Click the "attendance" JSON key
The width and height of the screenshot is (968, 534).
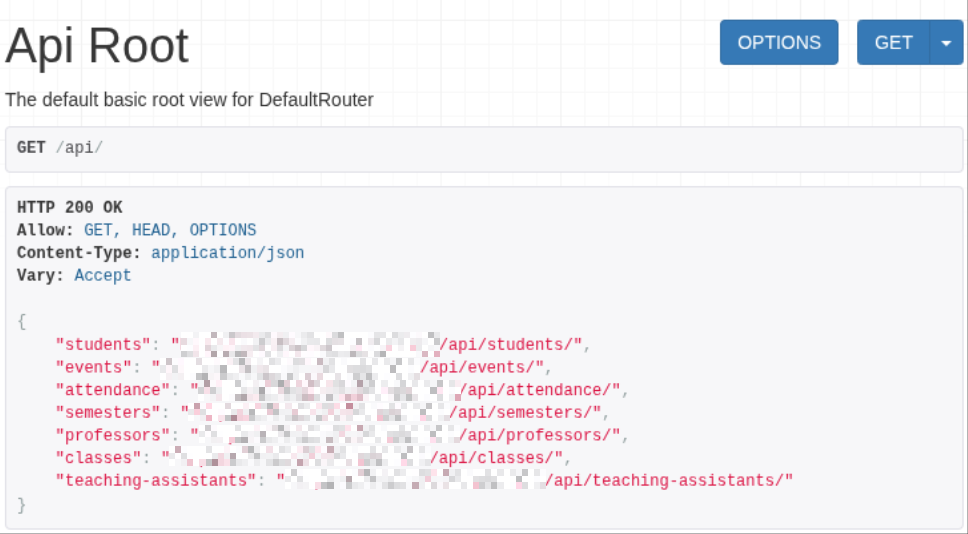(113, 390)
